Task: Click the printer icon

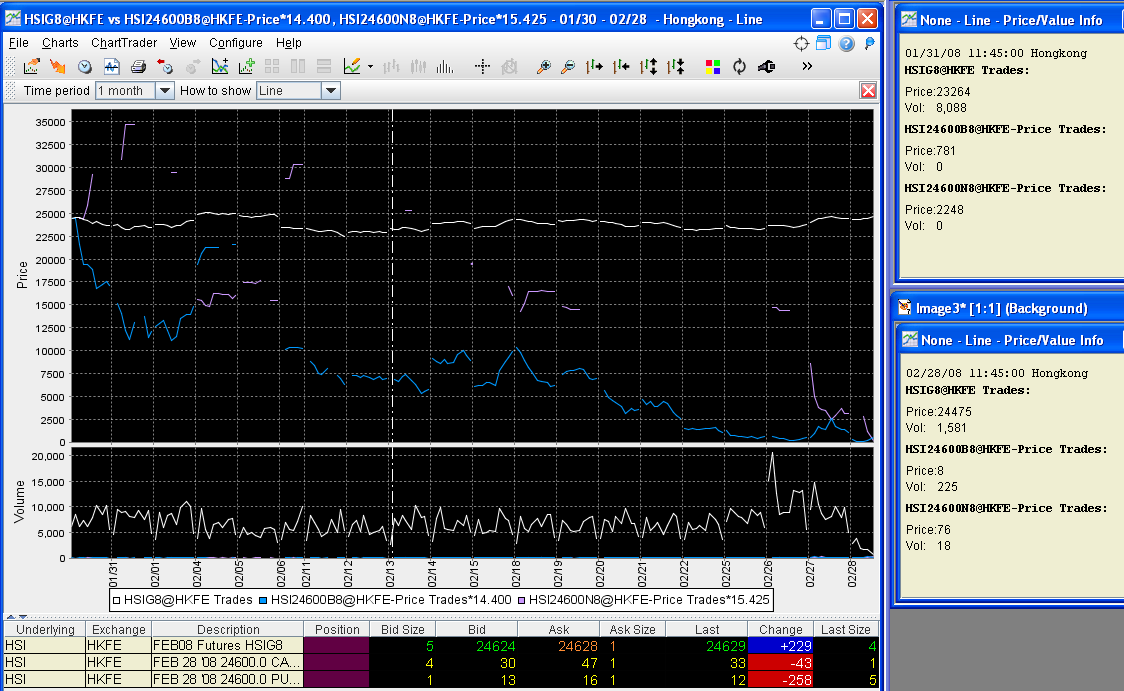Action: 138,67
